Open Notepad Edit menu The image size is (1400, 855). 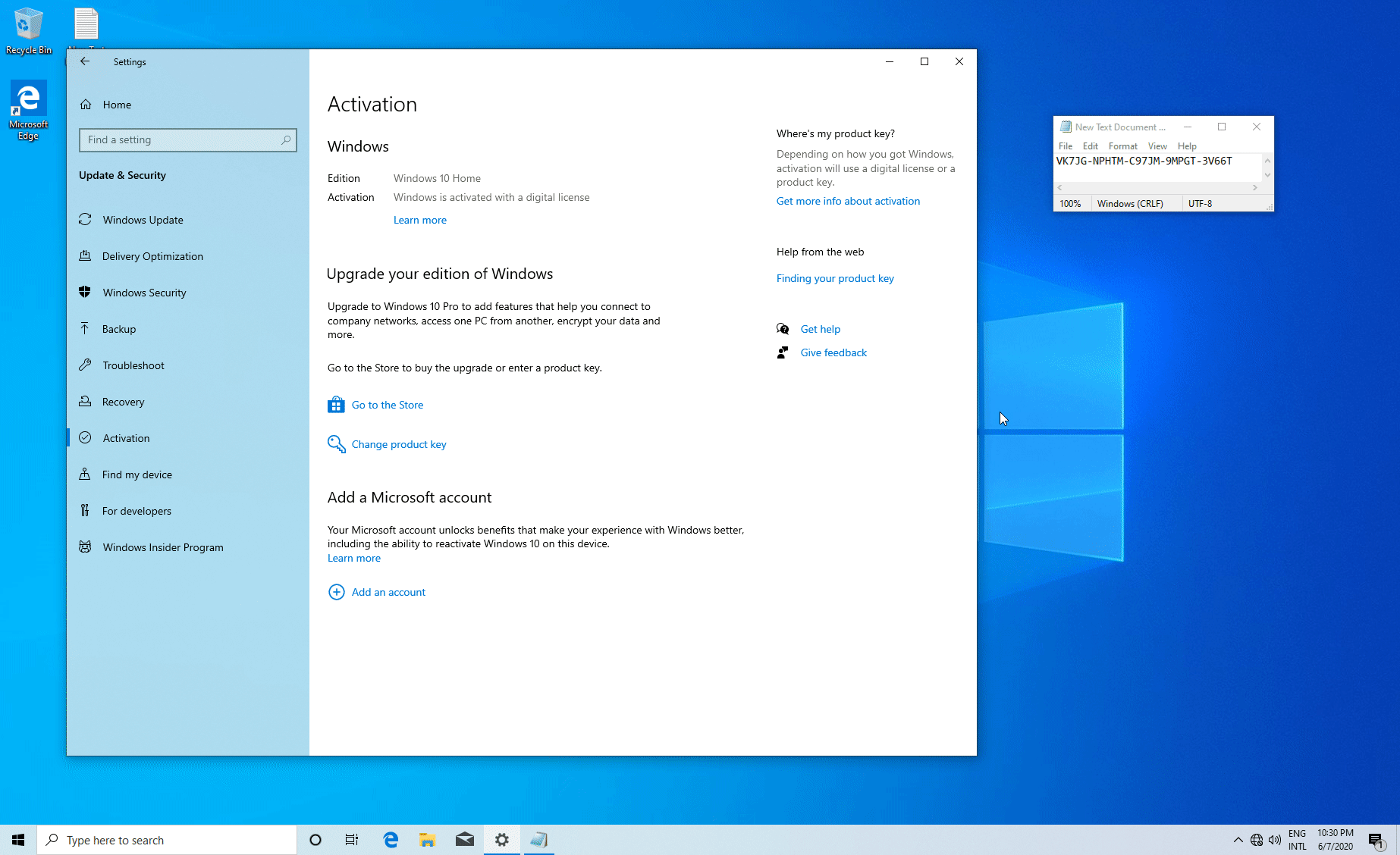tap(1091, 146)
